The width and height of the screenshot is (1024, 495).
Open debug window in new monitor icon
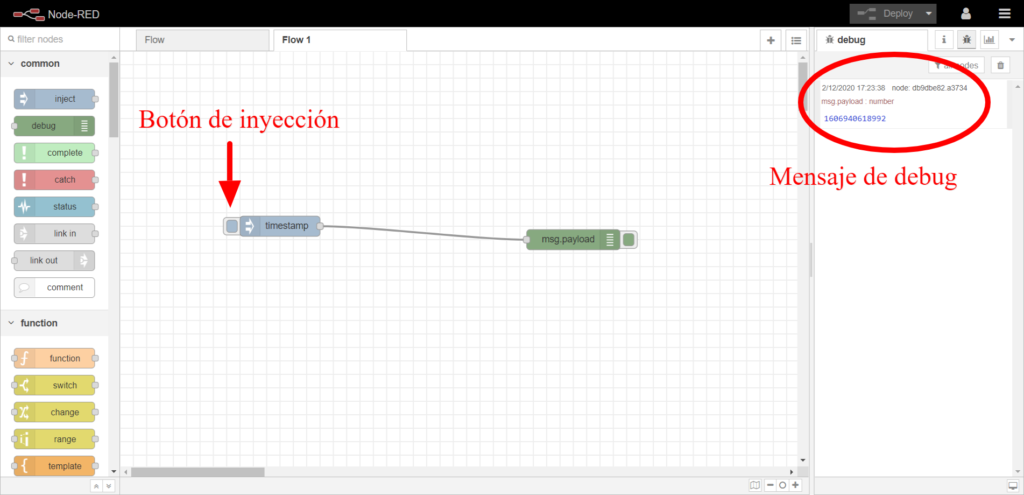tap(1013, 485)
